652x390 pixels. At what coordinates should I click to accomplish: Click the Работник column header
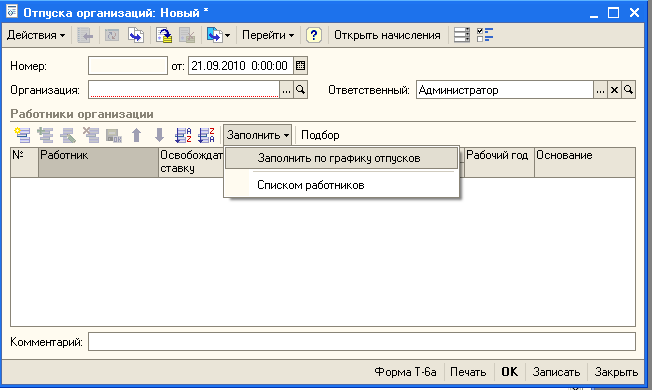coord(98,163)
